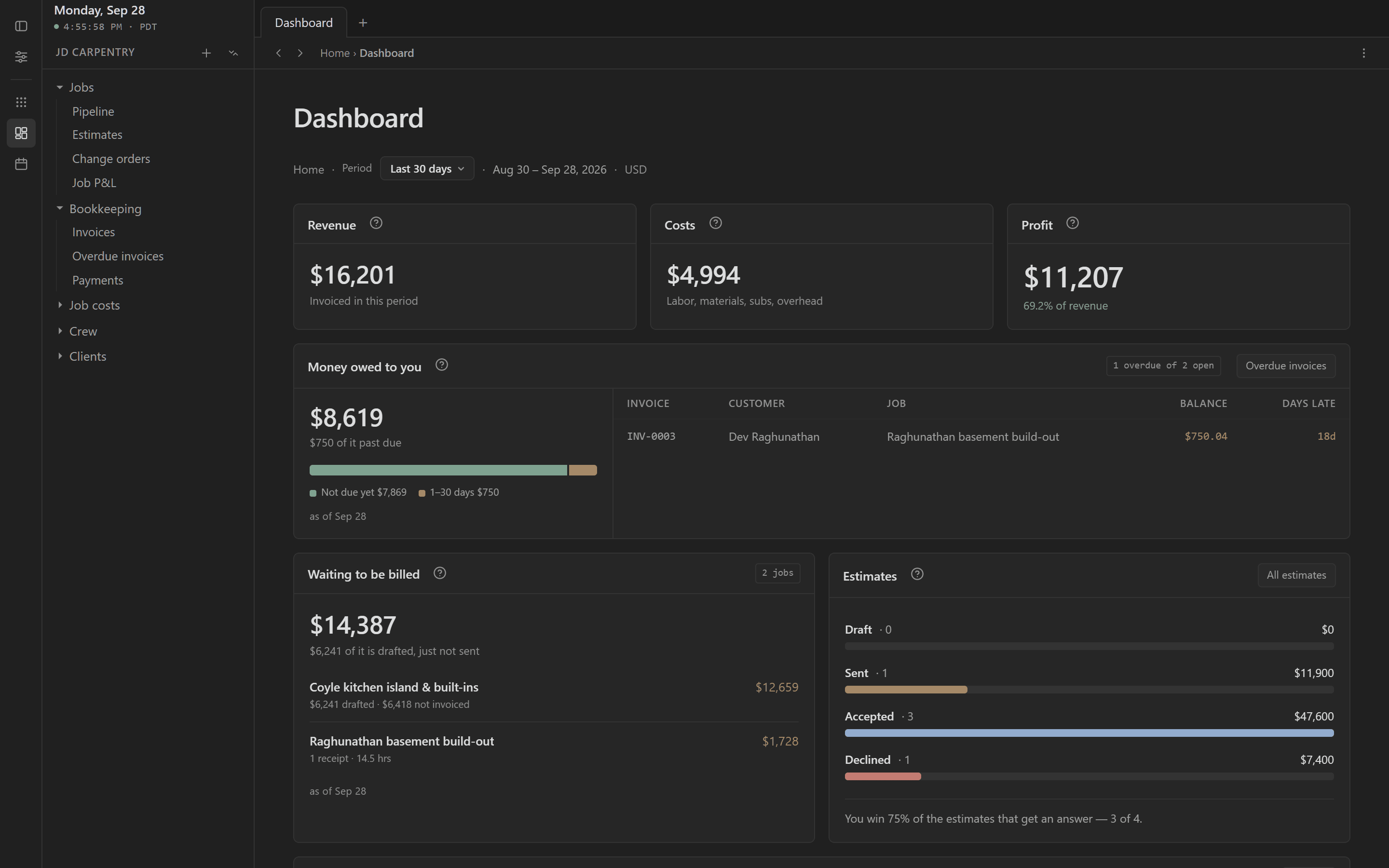Open Invoices in the sidebar
This screenshot has width=1389, height=868.
point(94,232)
